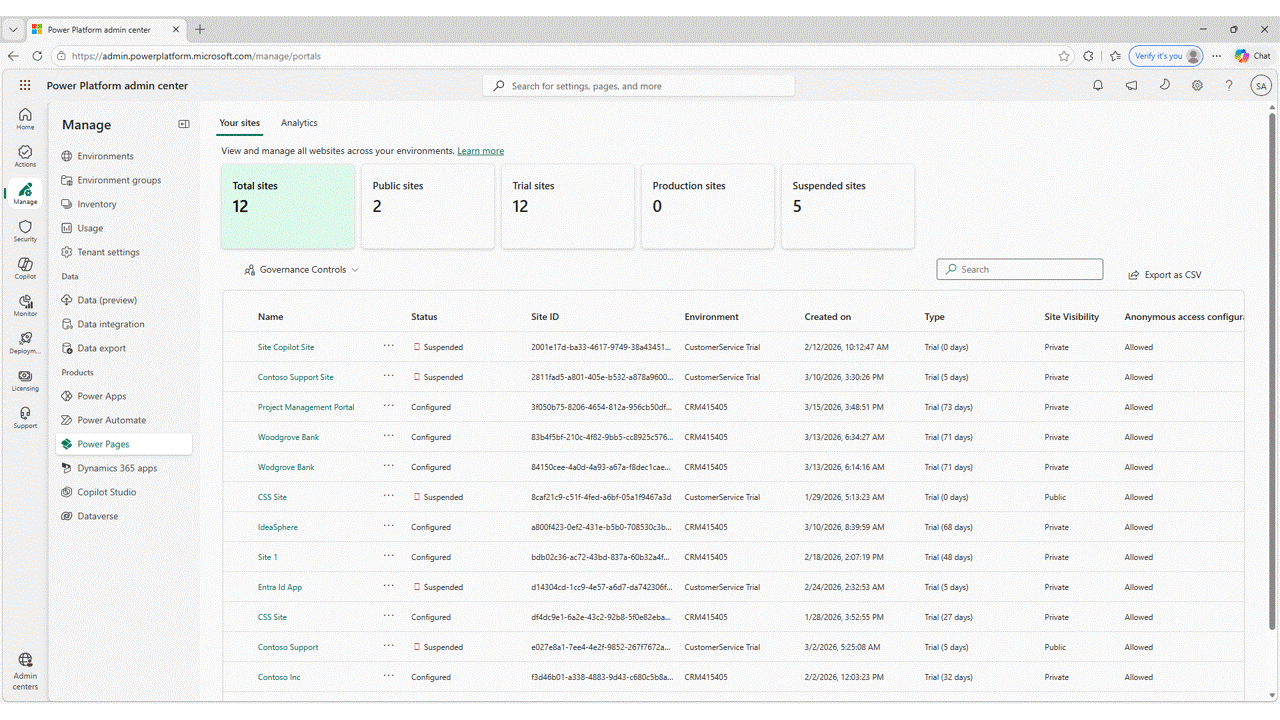The height and width of the screenshot is (720, 1280).
Task: Click the Export as CSV button
Action: [1165, 275]
